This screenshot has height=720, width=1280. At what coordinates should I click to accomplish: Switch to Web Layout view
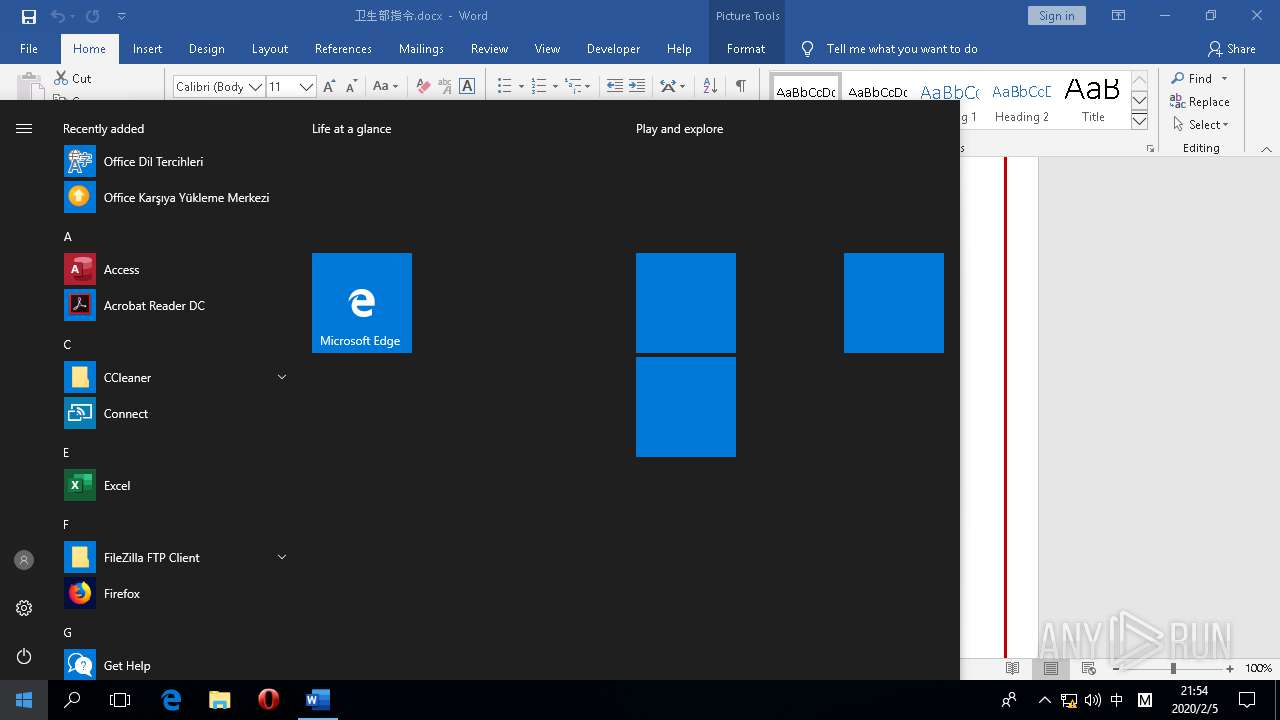tap(1088, 668)
